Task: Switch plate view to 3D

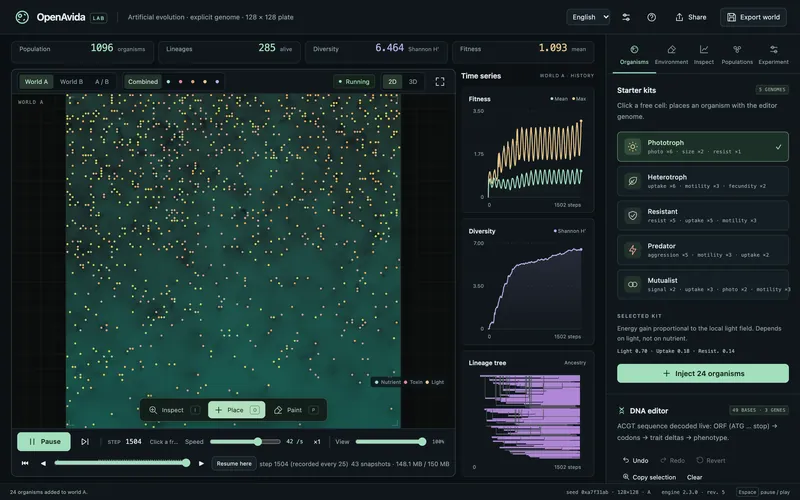Action: (413, 82)
